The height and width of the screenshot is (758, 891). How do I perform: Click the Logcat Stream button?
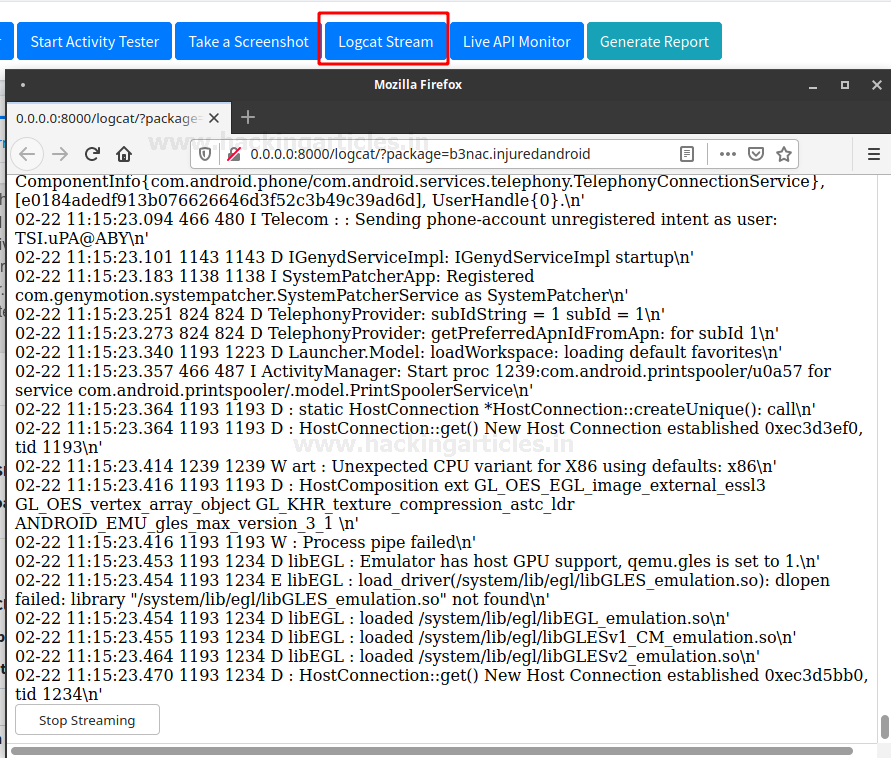click(385, 42)
